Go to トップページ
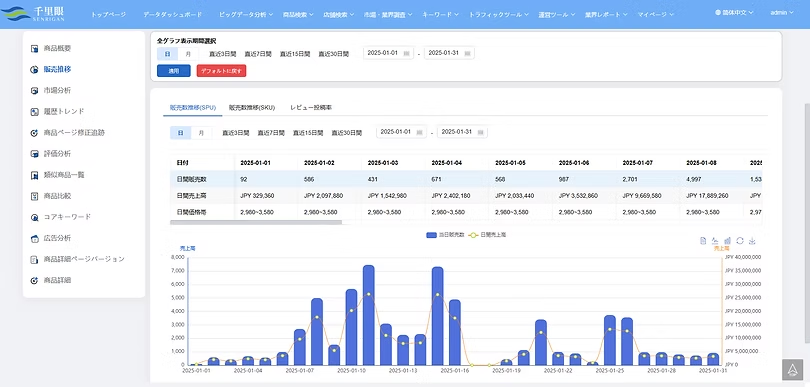This screenshot has width=810, height=387. (108, 14)
